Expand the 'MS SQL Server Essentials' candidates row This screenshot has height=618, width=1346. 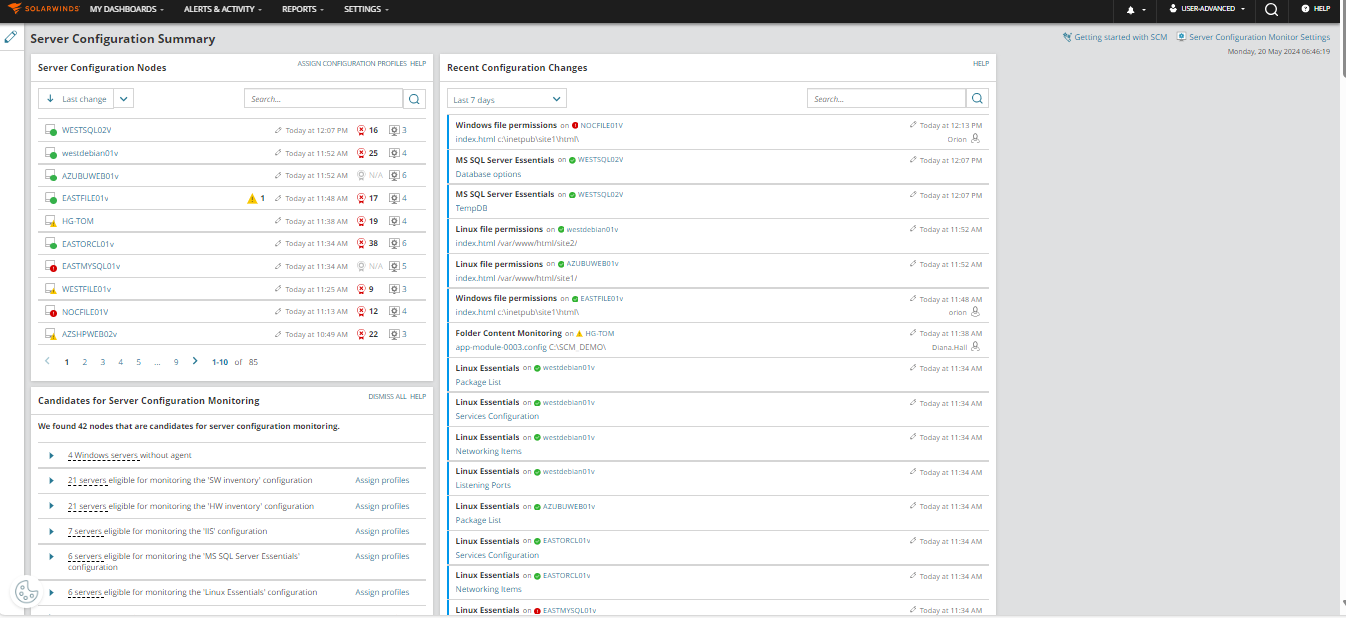tap(51, 556)
